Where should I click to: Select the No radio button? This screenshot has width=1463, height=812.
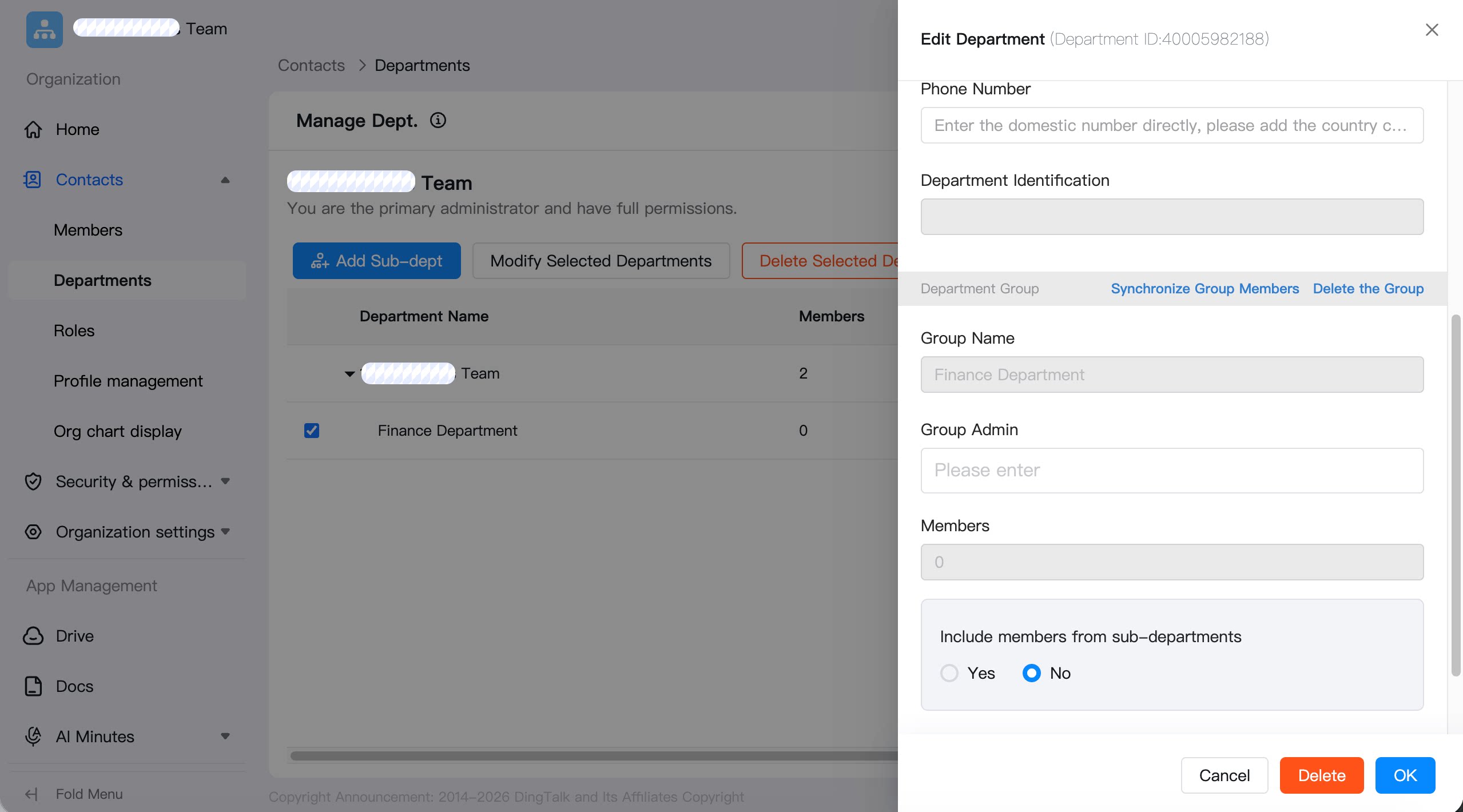coord(1032,673)
